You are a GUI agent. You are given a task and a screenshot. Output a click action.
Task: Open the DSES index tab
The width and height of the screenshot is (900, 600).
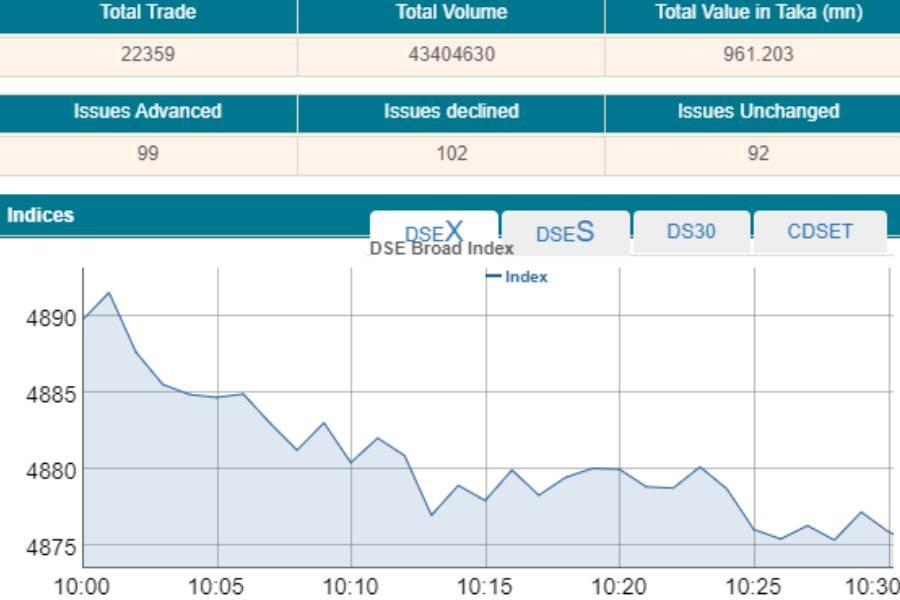point(565,232)
